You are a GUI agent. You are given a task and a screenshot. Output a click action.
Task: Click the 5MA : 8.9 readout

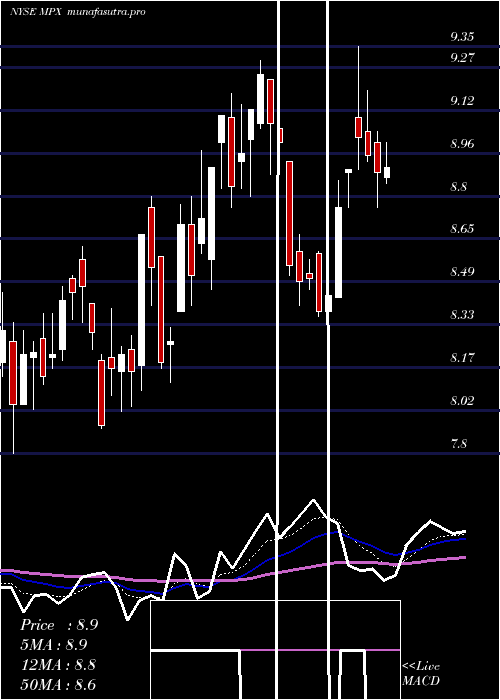tap(53, 645)
